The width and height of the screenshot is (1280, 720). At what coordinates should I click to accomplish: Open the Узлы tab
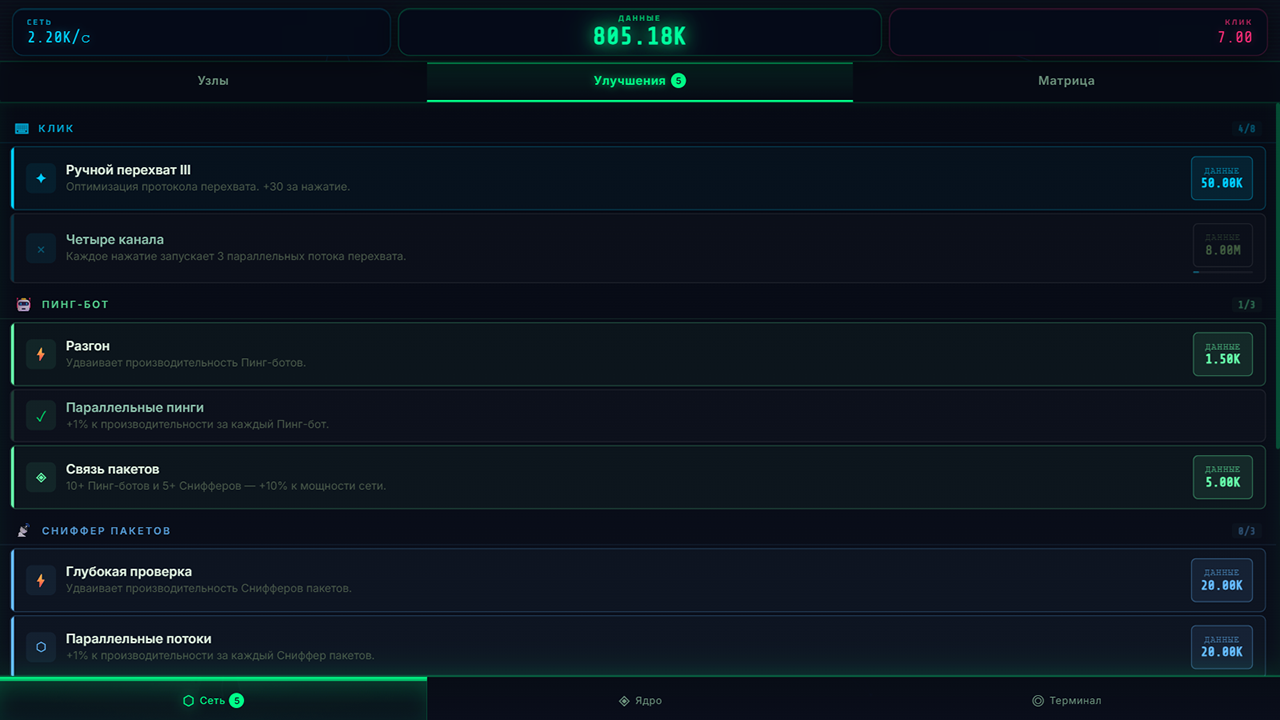213,80
